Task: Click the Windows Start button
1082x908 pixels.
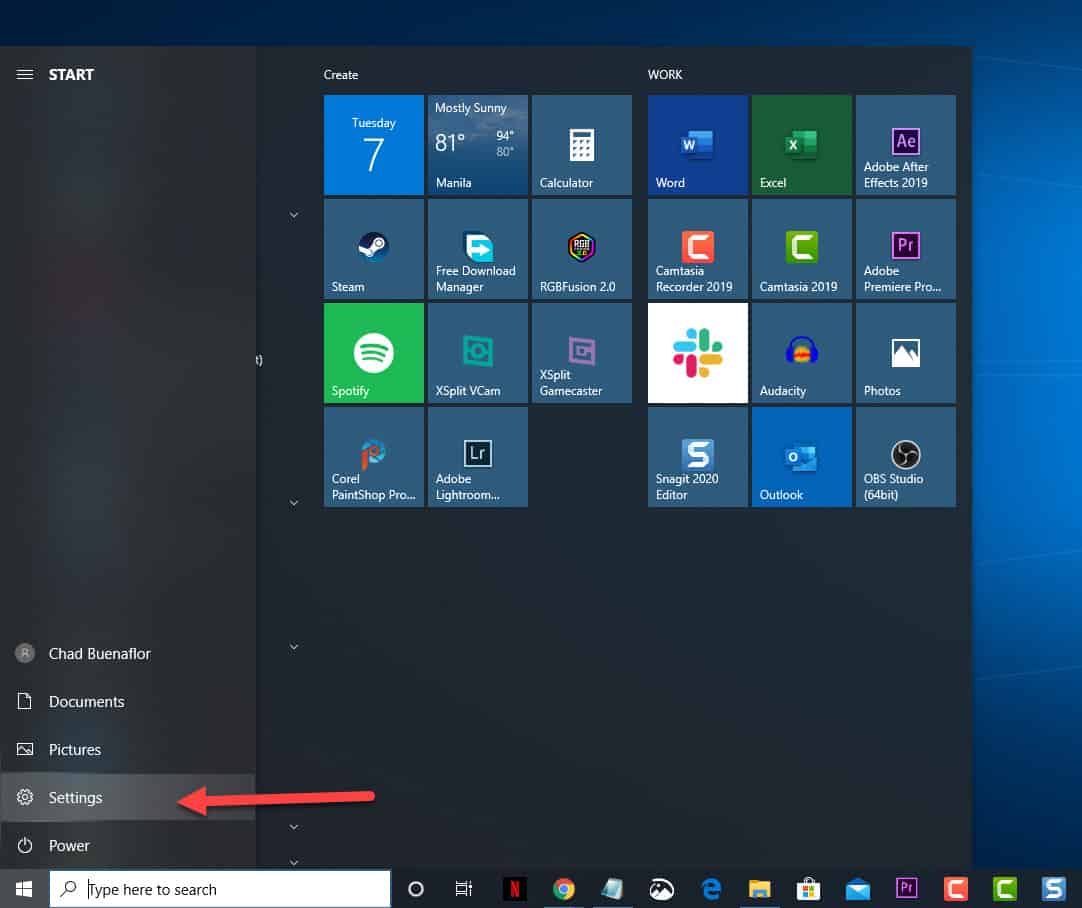Action: coord(24,889)
